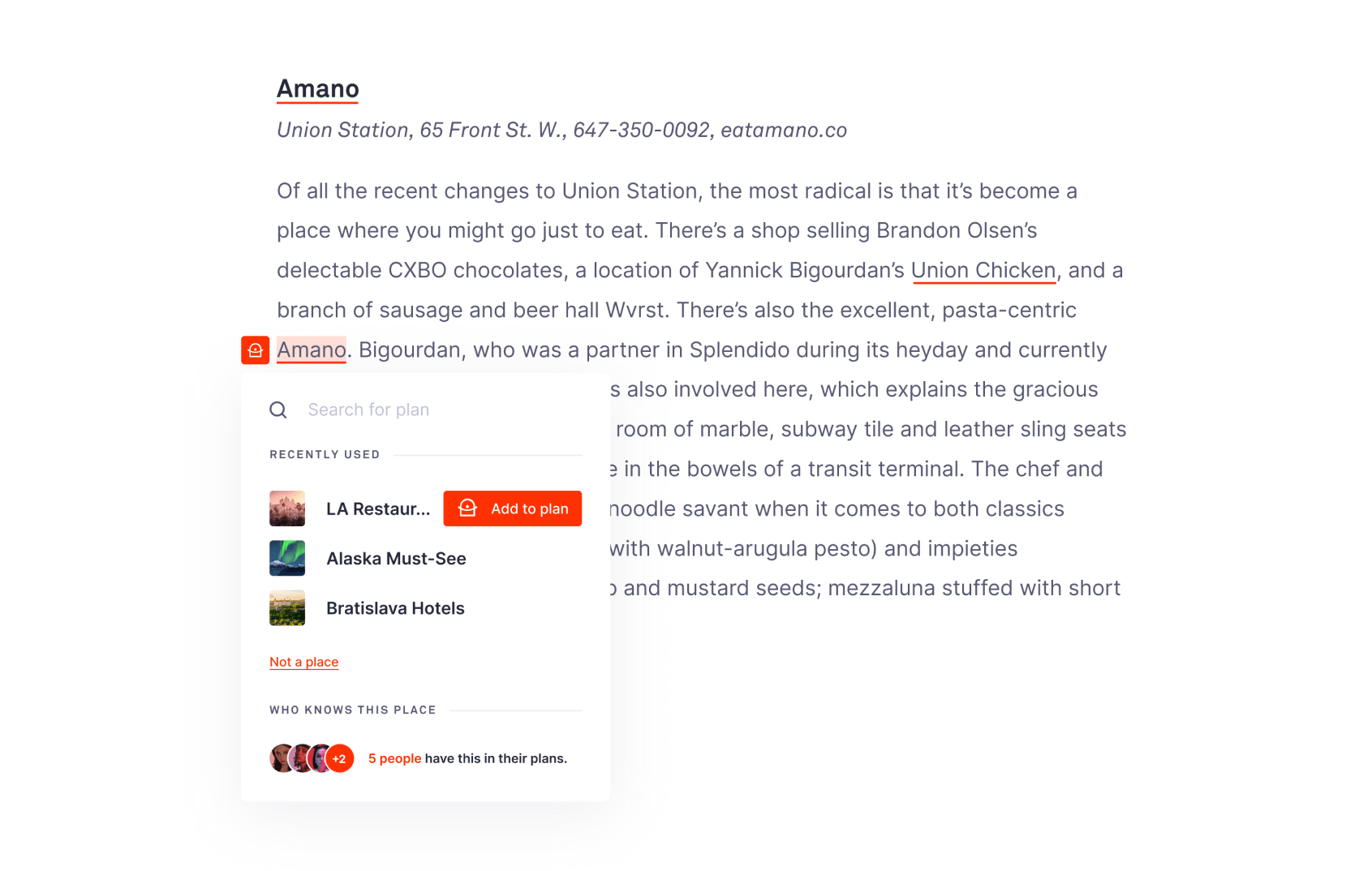The height and width of the screenshot is (871, 1372).
Task: Open the Union Chicken underlined link
Action: tap(983, 271)
